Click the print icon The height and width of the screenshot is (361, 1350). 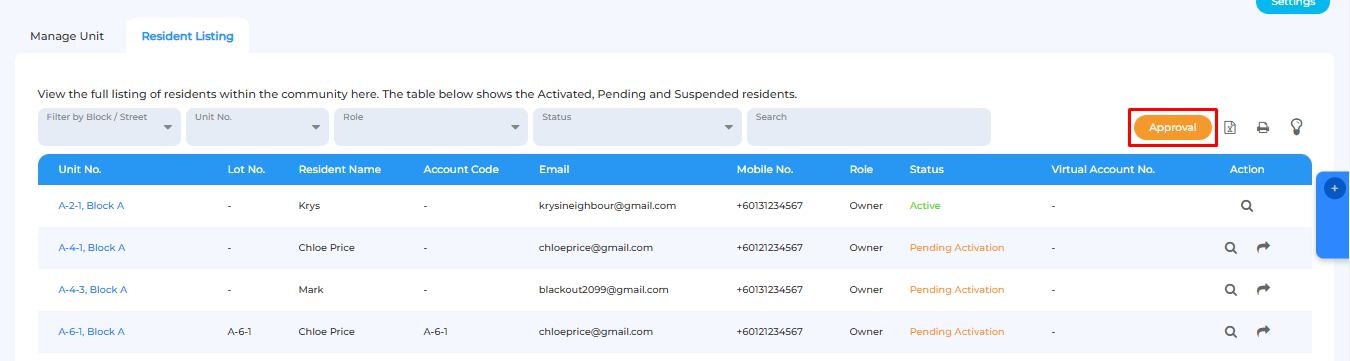pyautogui.click(x=1263, y=127)
